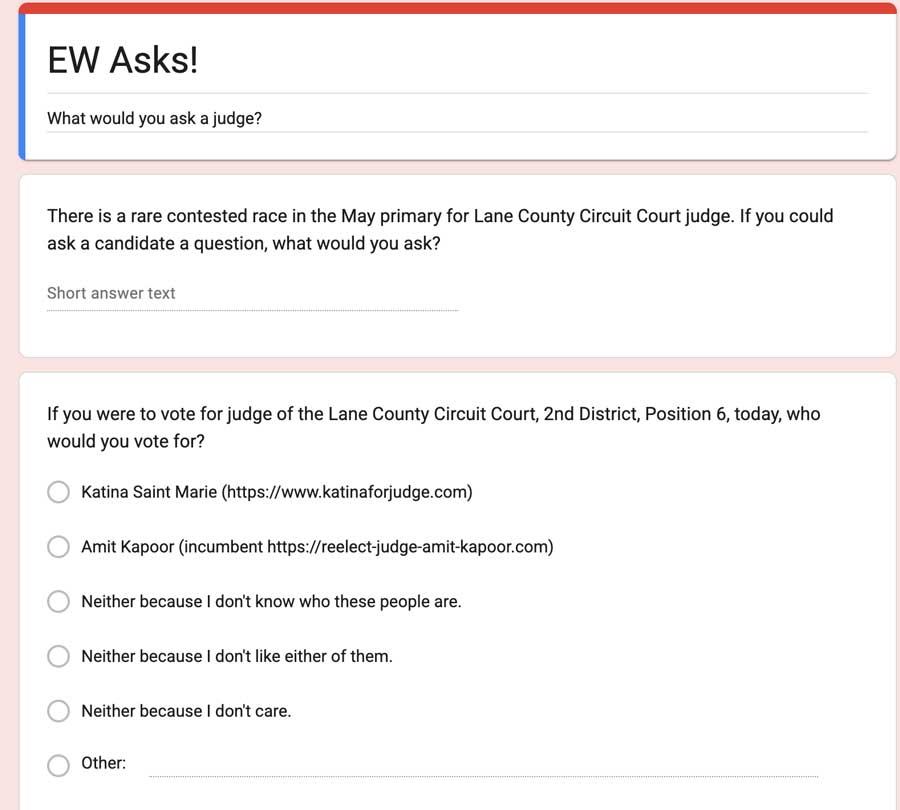The height and width of the screenshot is (810, 900).
Task: Click the Short answer text field
Action: click(252, 294)
